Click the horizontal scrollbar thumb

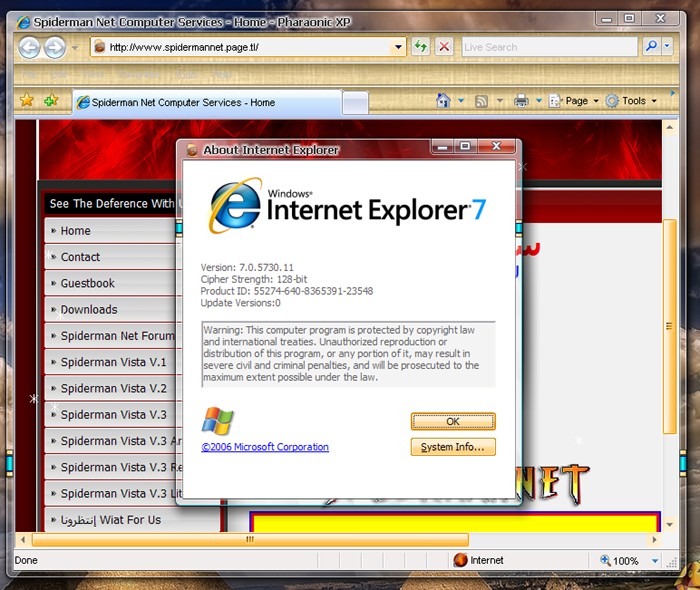click(x=250, y=540)
